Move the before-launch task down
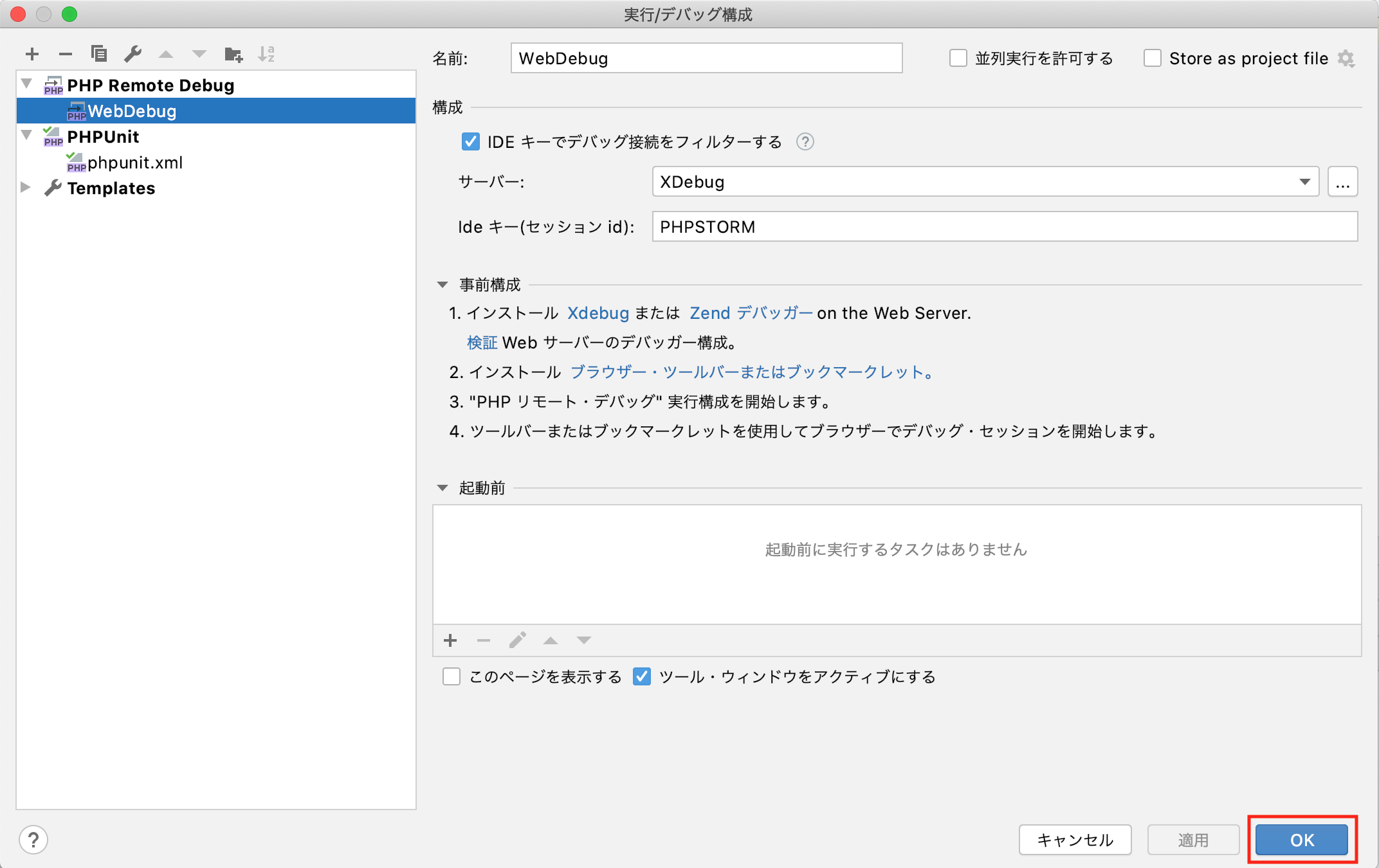 pyautogui.click(x=584, y=640)
